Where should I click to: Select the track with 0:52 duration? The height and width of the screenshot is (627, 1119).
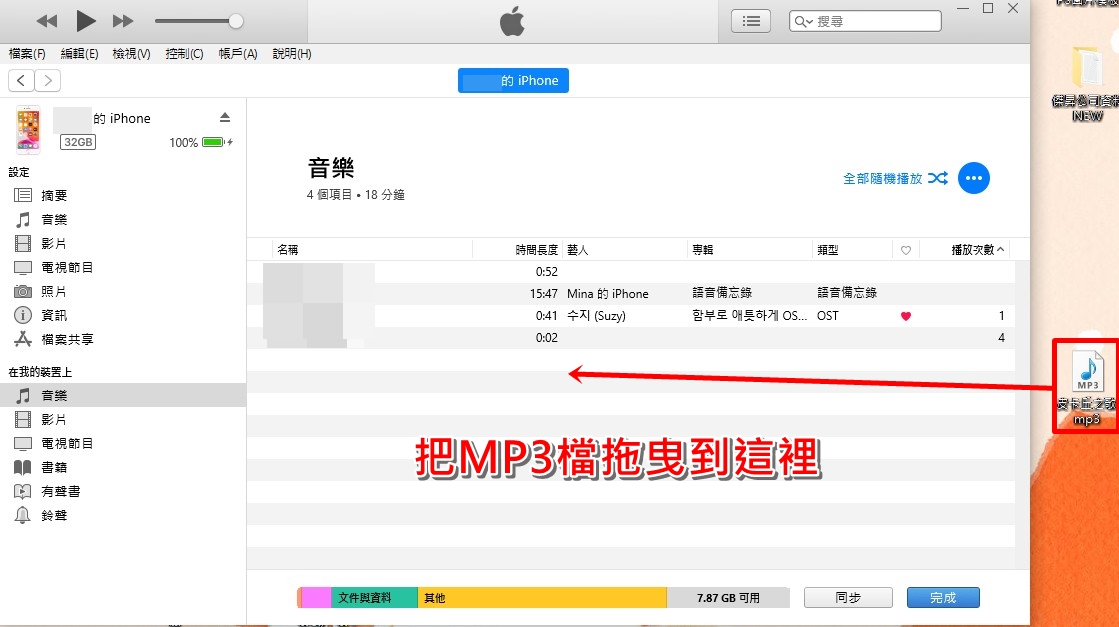click(631, 272)
